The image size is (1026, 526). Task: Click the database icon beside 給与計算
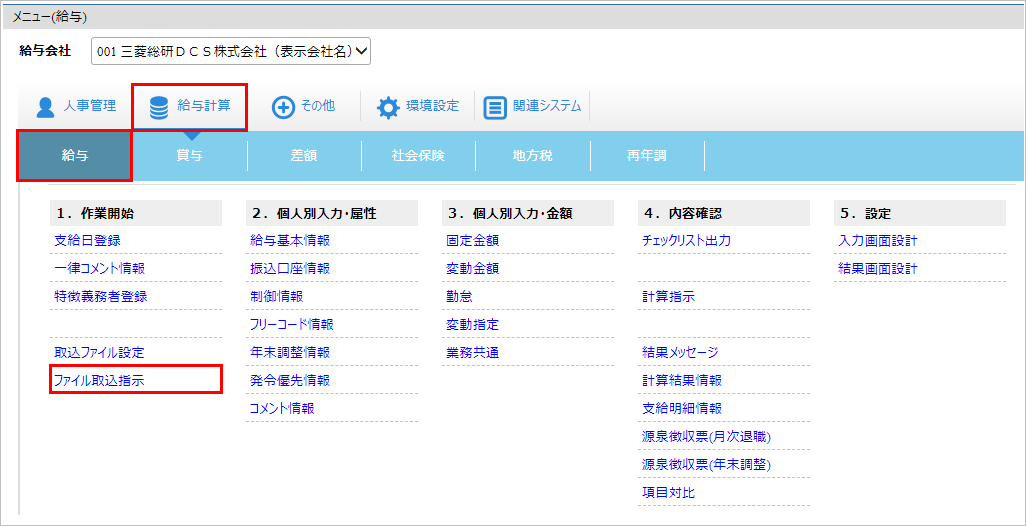tap(158, 107)
